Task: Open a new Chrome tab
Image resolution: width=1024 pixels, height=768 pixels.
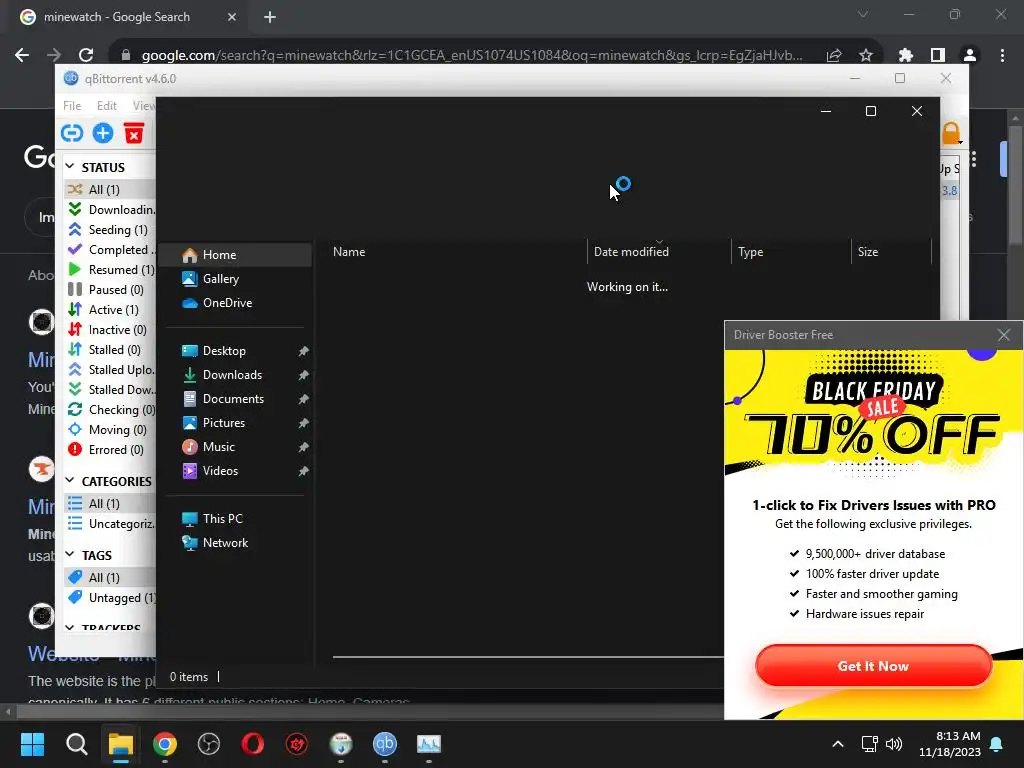Action: pos(270,17)
